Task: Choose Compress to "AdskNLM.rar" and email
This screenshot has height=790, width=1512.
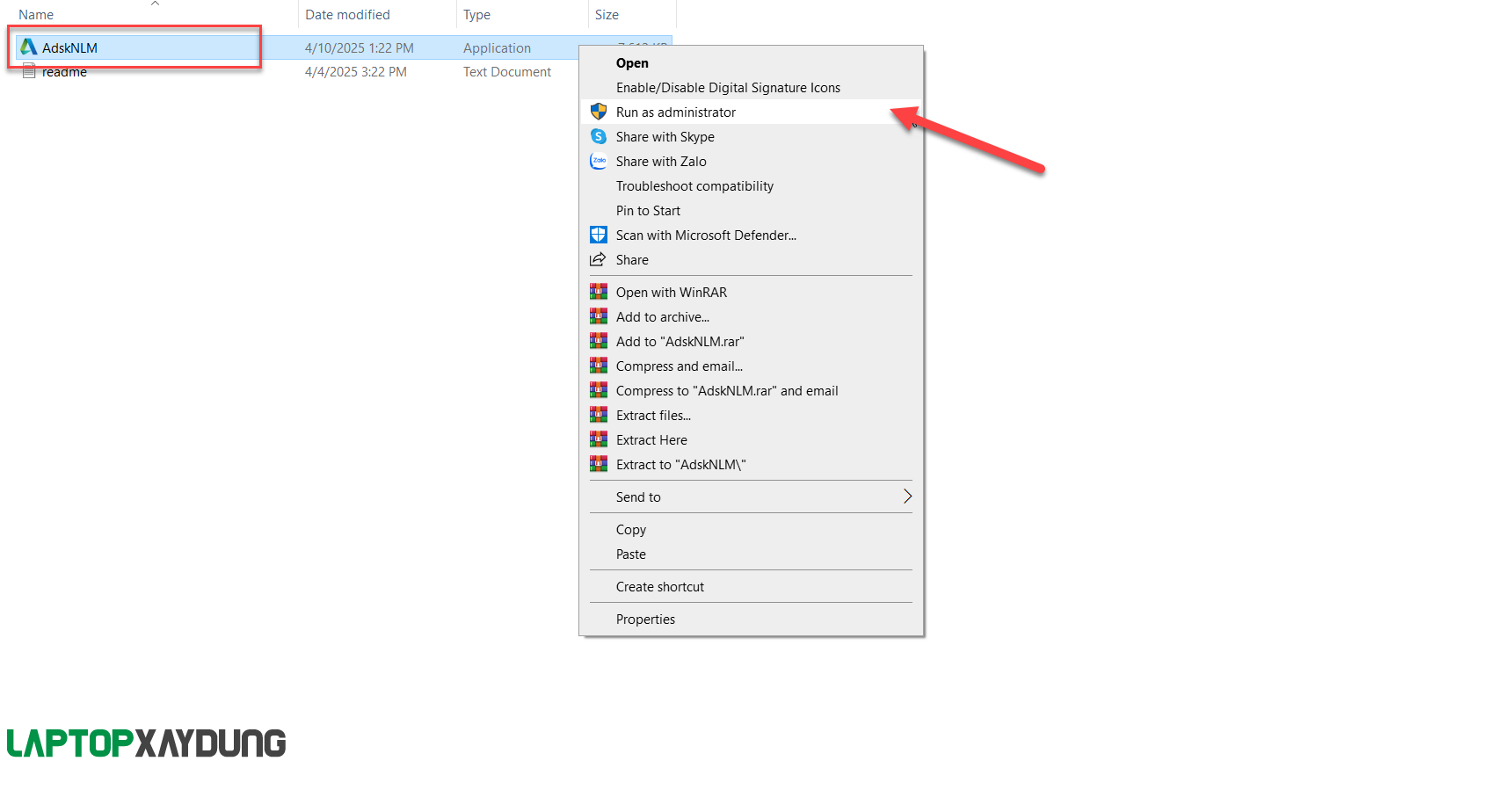Action: (751, 391)
